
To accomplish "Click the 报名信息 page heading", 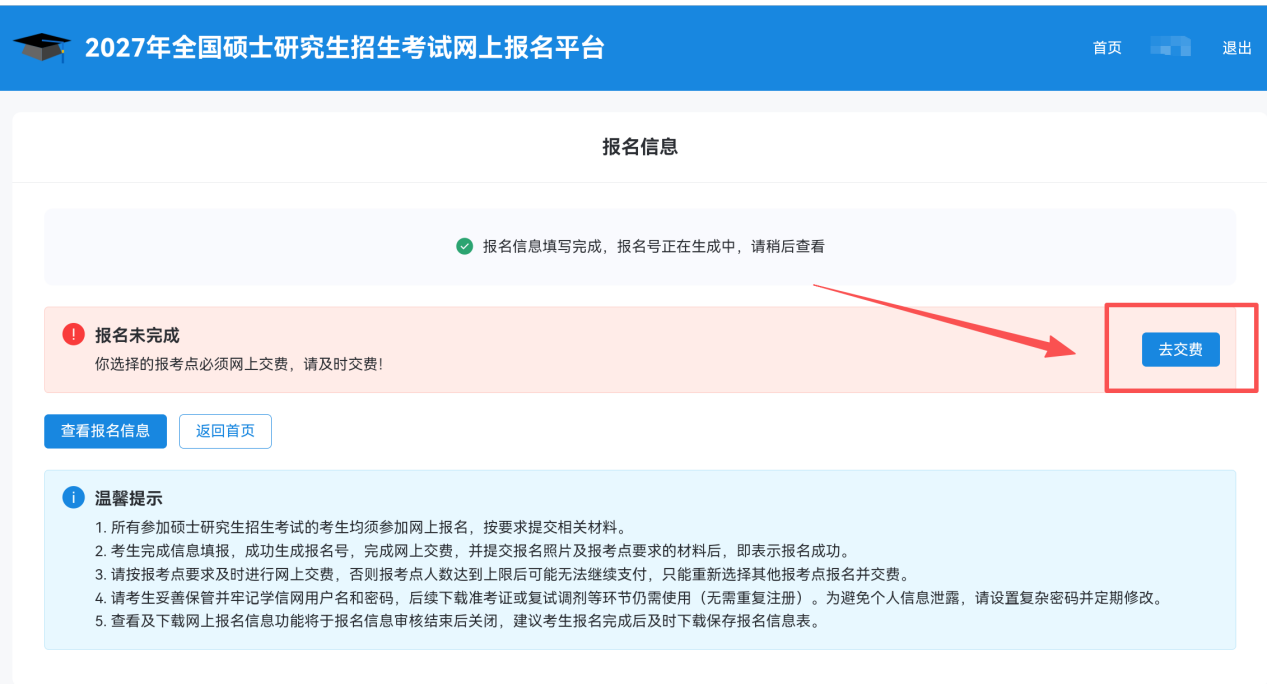I will (640, 147).
